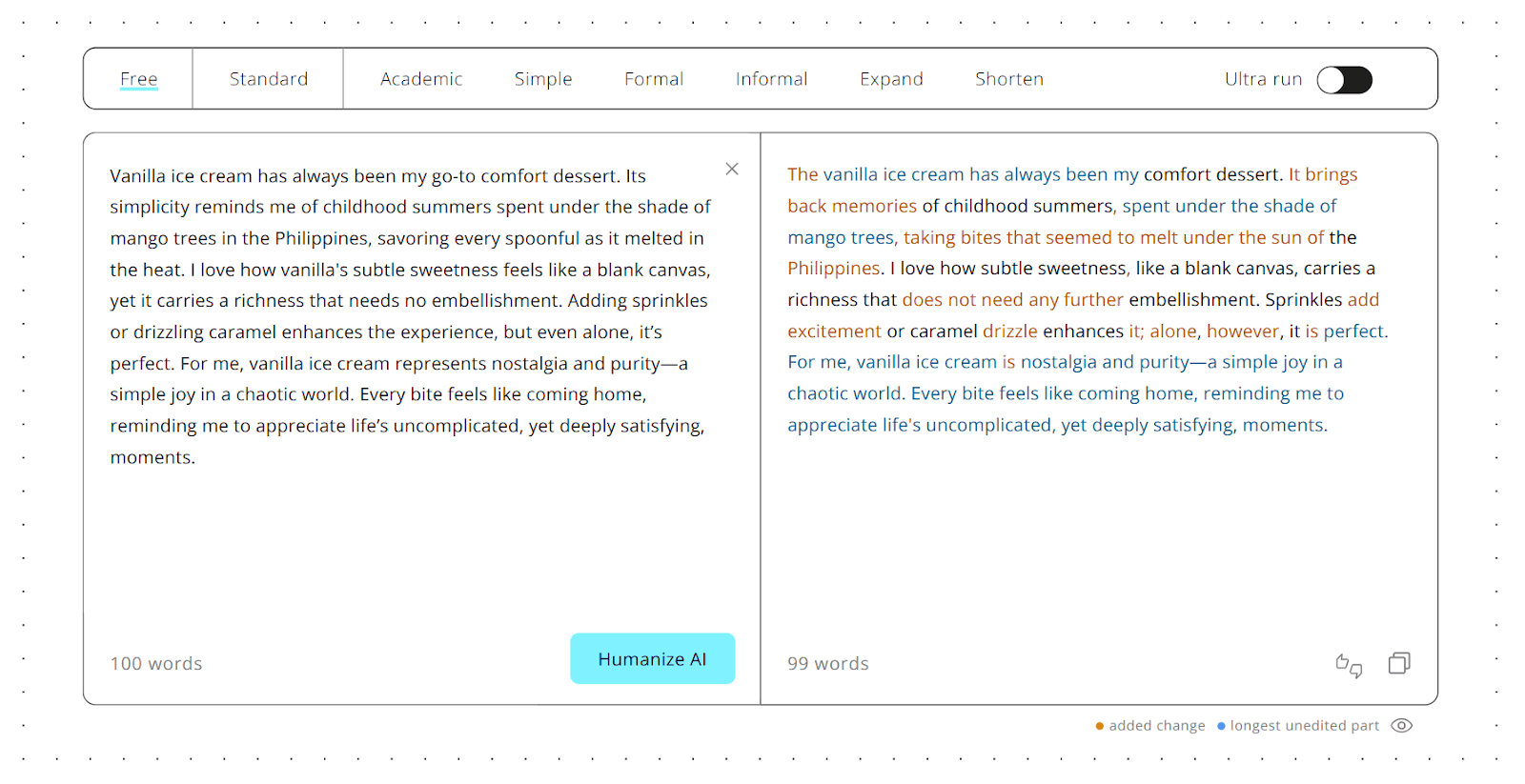
Task: Copy the humanized output text
Action: pos(1399,663)
